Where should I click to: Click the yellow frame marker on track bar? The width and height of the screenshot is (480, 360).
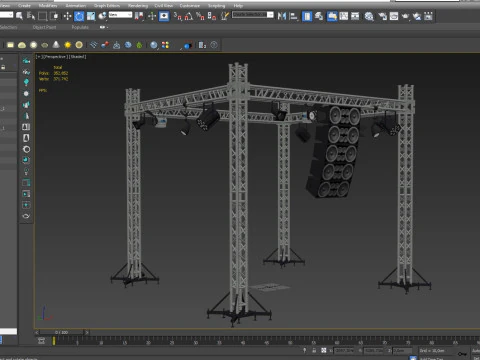pos(54,341)
